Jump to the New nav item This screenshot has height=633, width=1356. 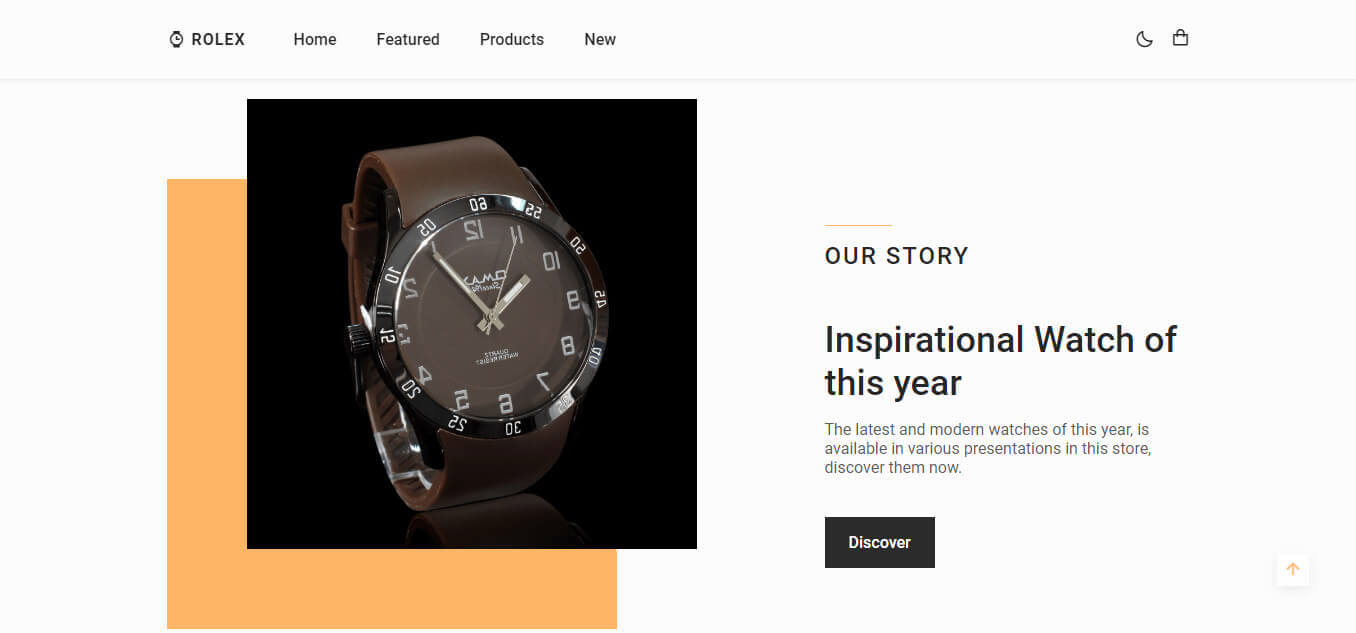coord(600,39)
